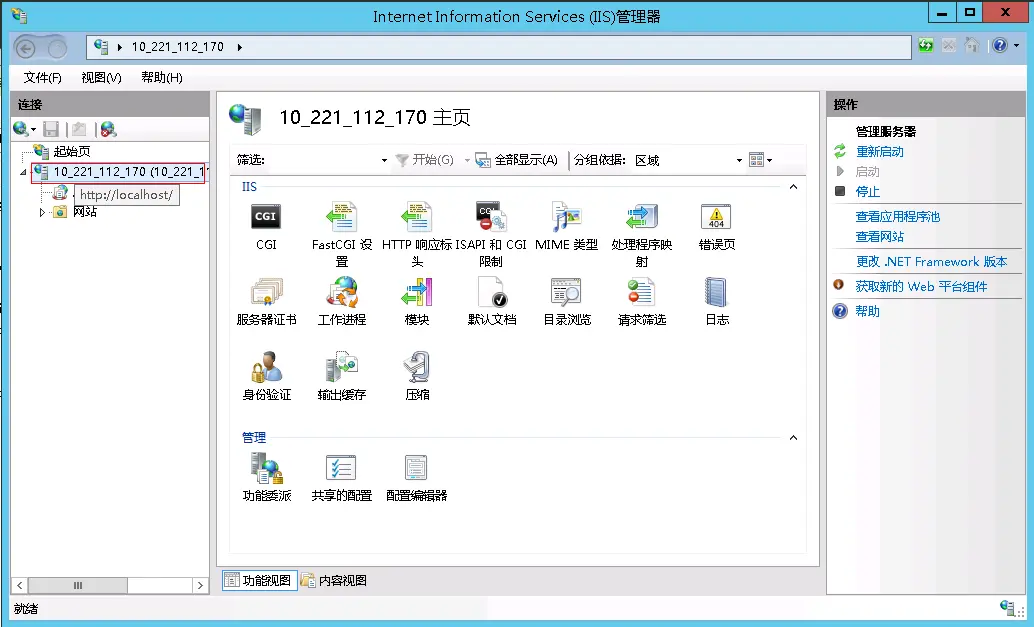Screen dimensions: 1034x627
Task: Click the address breadcrumb 10_221_112_170
Action: point(178,47)
